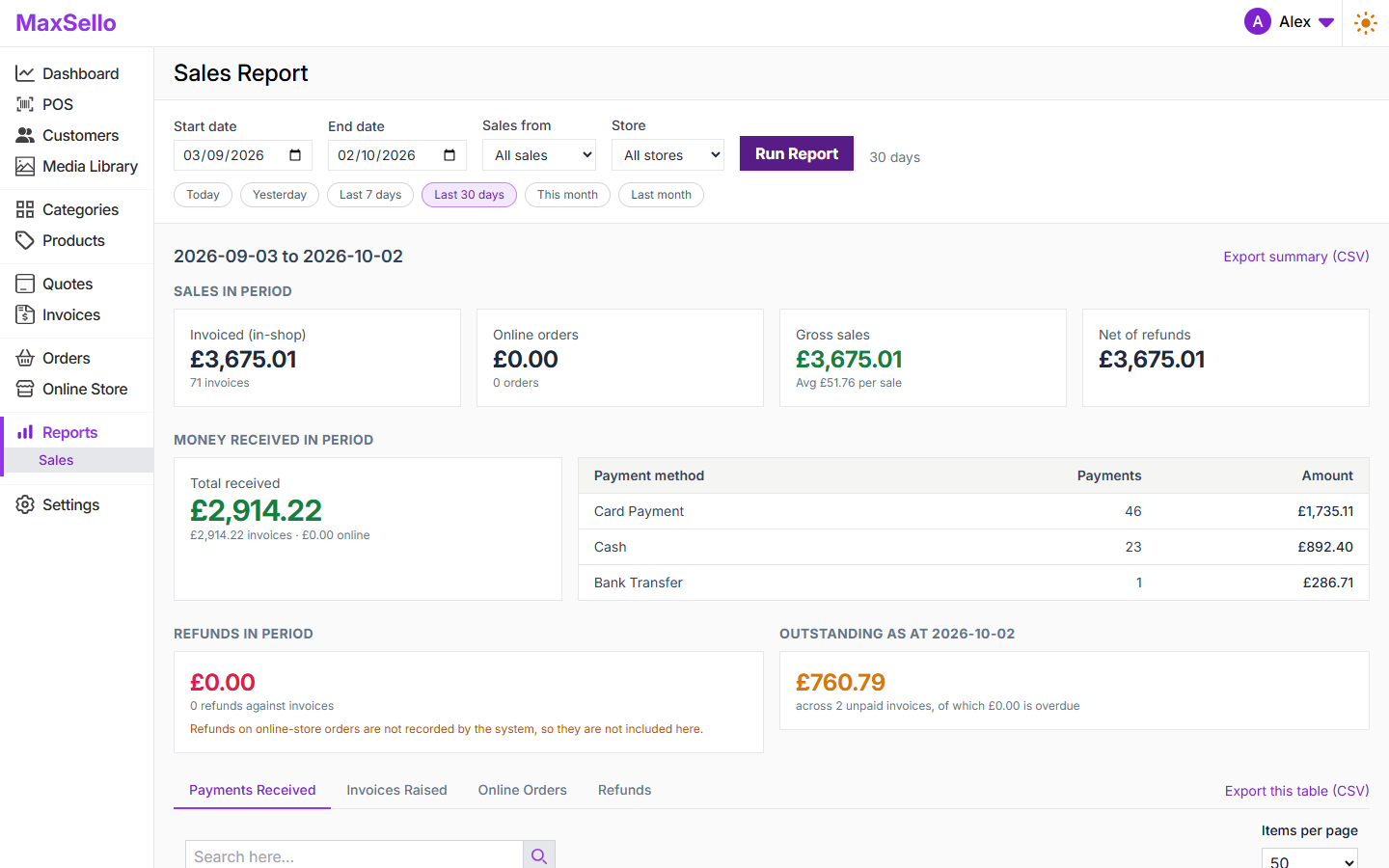Open the End date calendar picker icon

449,155
